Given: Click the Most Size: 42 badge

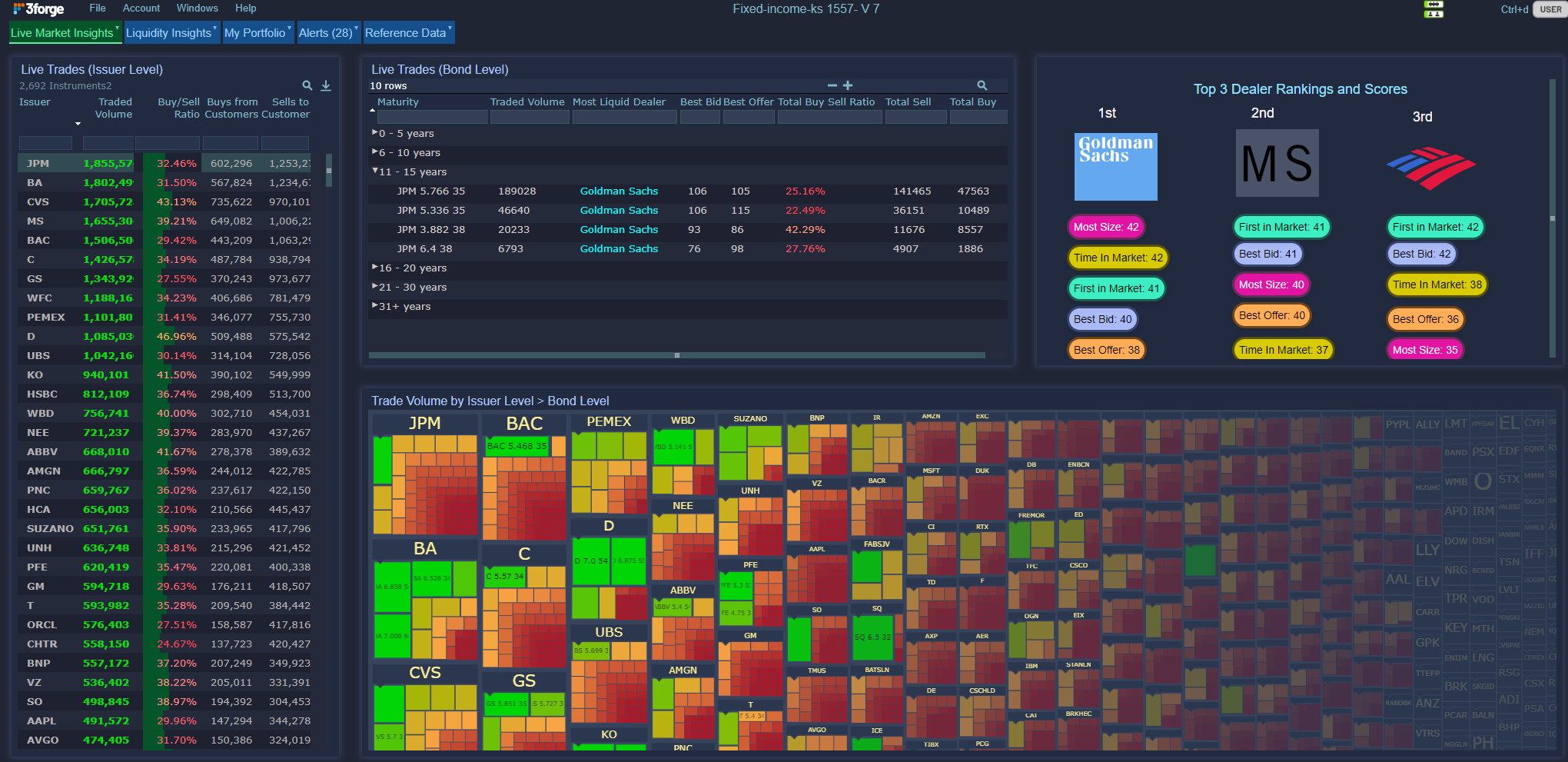Looking at the screenshot, I should pos(1106,227).
